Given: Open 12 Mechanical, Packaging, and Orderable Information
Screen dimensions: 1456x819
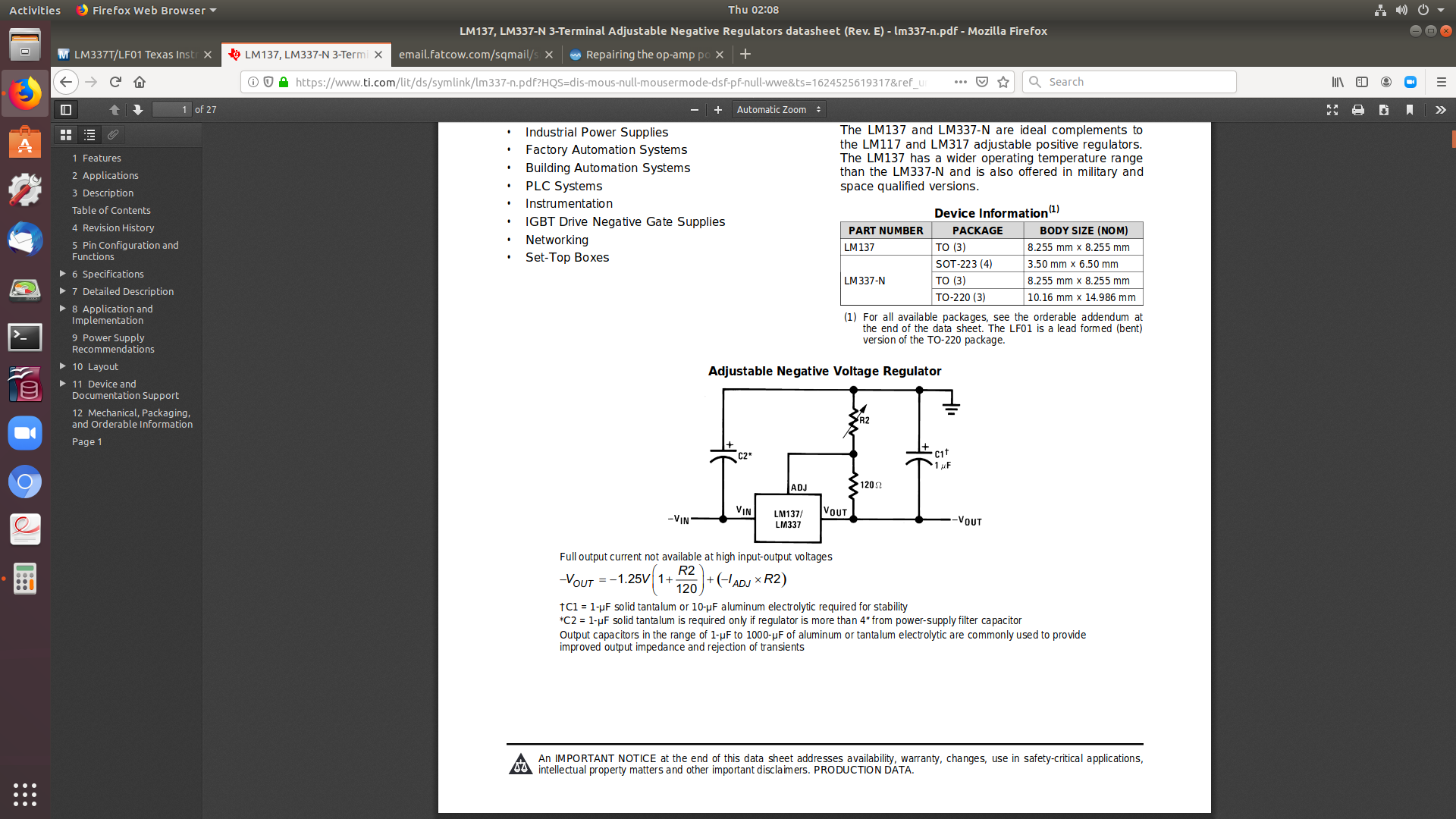Looking at the screenshot, I should pos(133,419).
